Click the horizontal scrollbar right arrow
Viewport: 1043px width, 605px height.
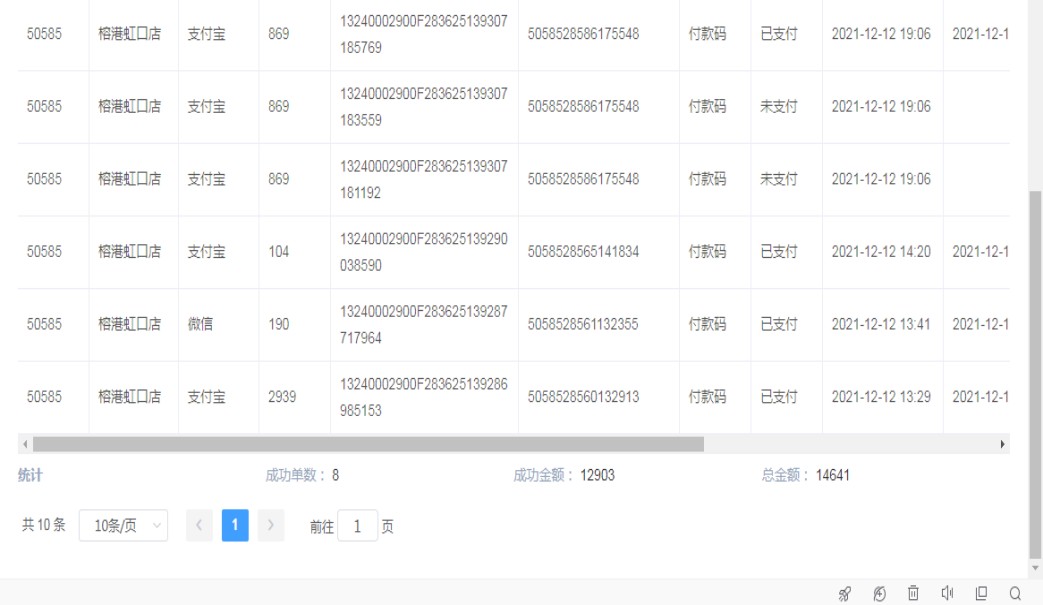[1003, 444]
